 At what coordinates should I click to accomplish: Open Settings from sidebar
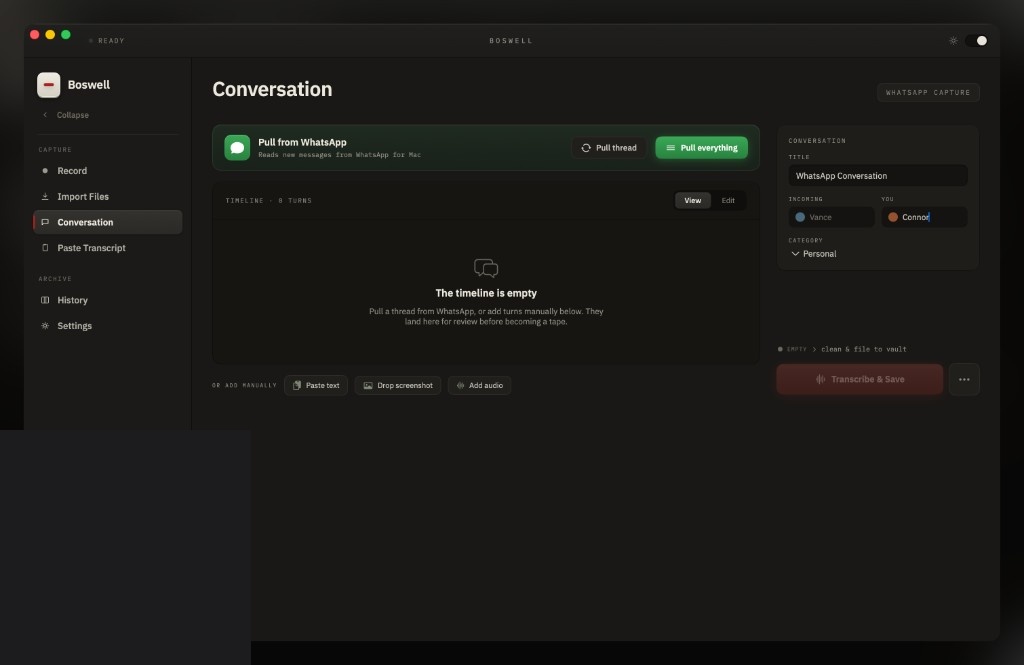tap(107, 326)
